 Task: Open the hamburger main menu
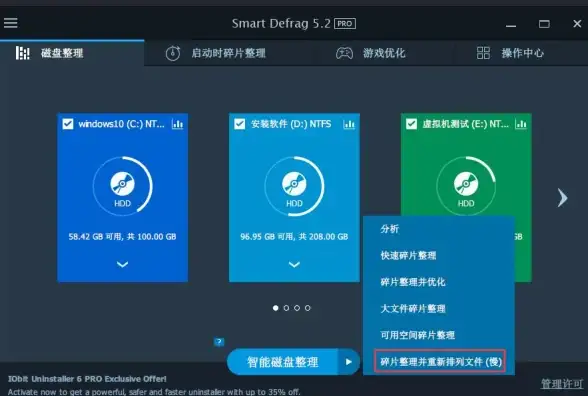[x=10, y=23]
